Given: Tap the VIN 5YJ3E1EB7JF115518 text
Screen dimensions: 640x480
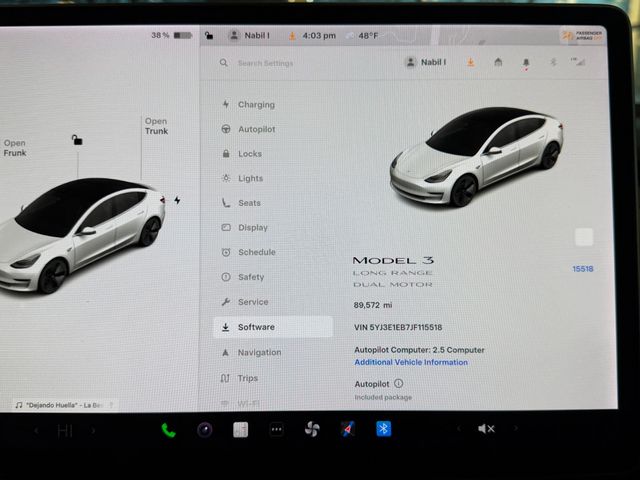Looking at the screenshot, I should [398, 327].
